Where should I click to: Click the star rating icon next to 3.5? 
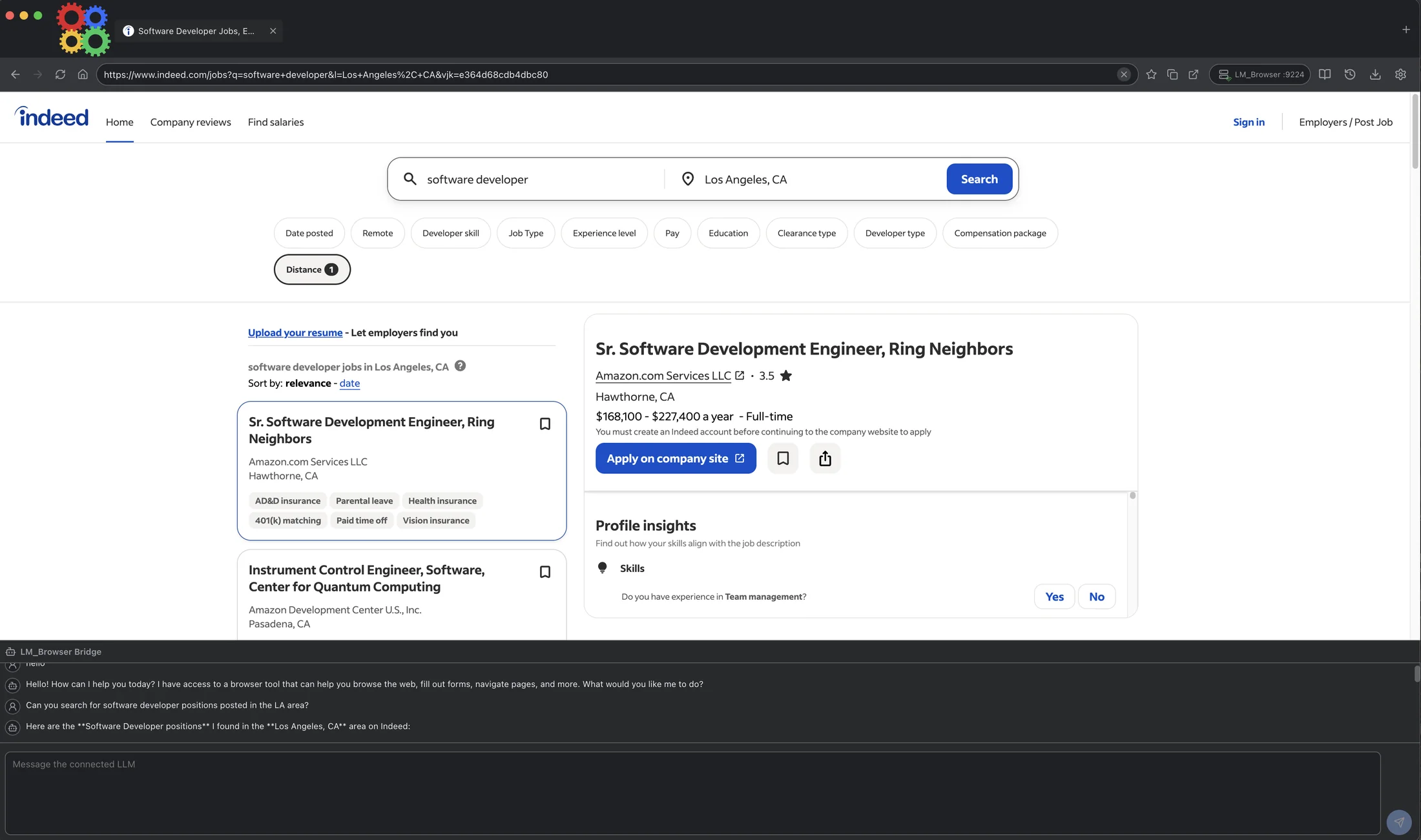coord(785,376)
